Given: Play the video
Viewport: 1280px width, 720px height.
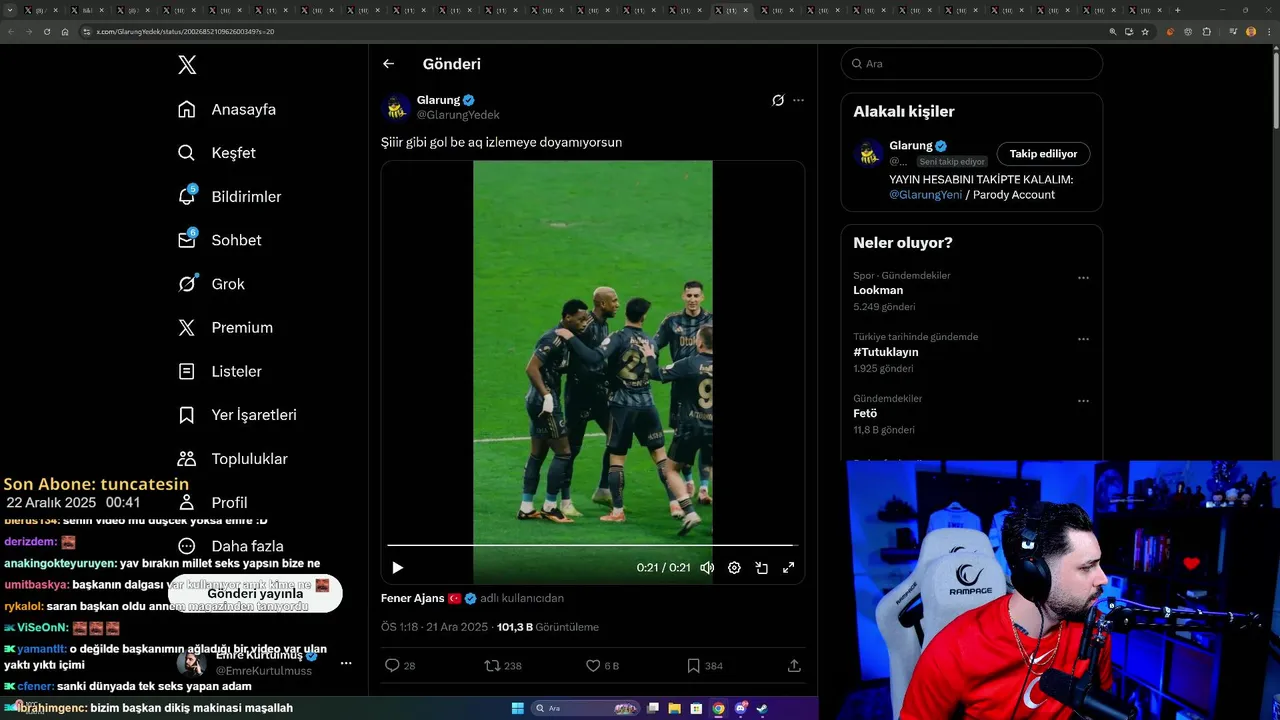Looking at the screenshot, I should click(397, 567).
